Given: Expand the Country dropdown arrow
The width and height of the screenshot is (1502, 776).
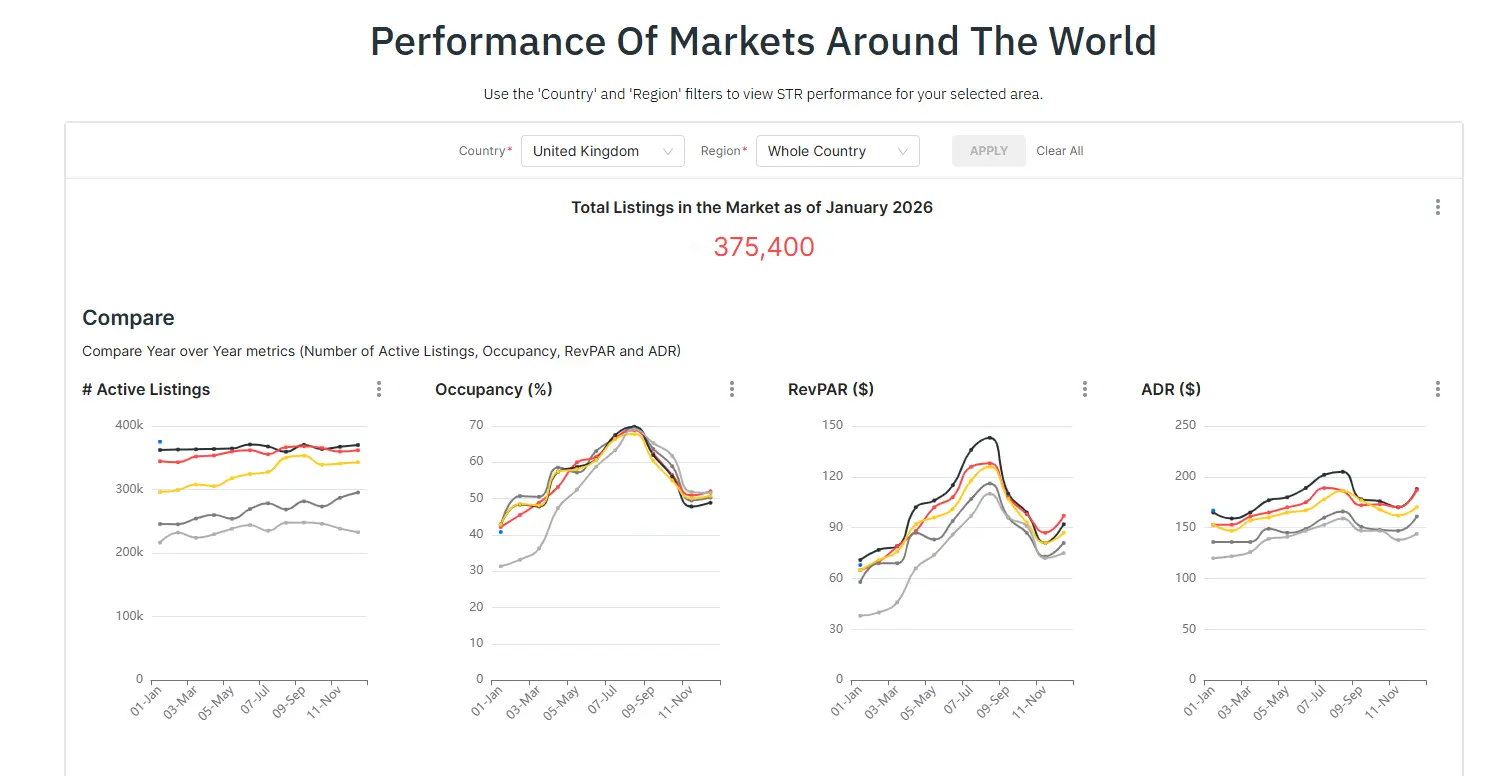Looking at the screenshot, I should click(x=668, y=151).
